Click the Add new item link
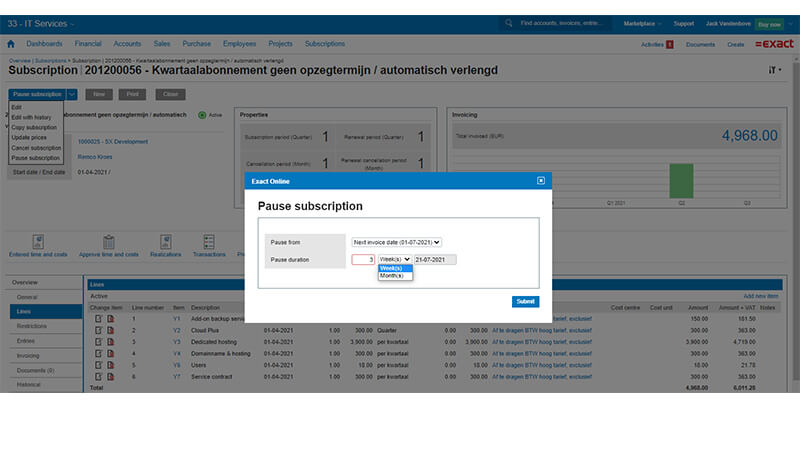Screen dimensions: 800x450 761,296
